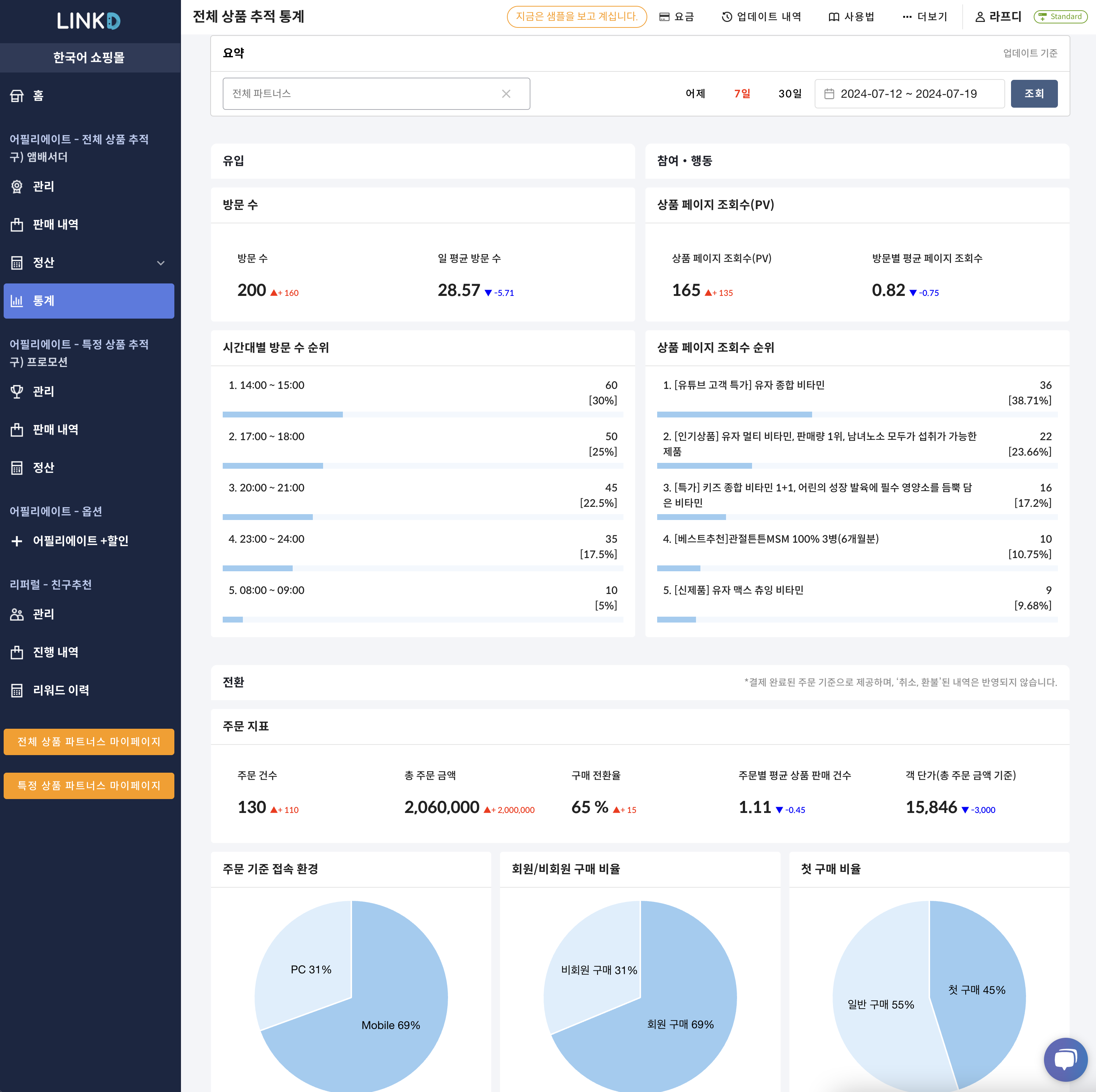Select the 7일 period filter
The width and height of the screenshot is (1096, 1092).
[x=742, y=93]
